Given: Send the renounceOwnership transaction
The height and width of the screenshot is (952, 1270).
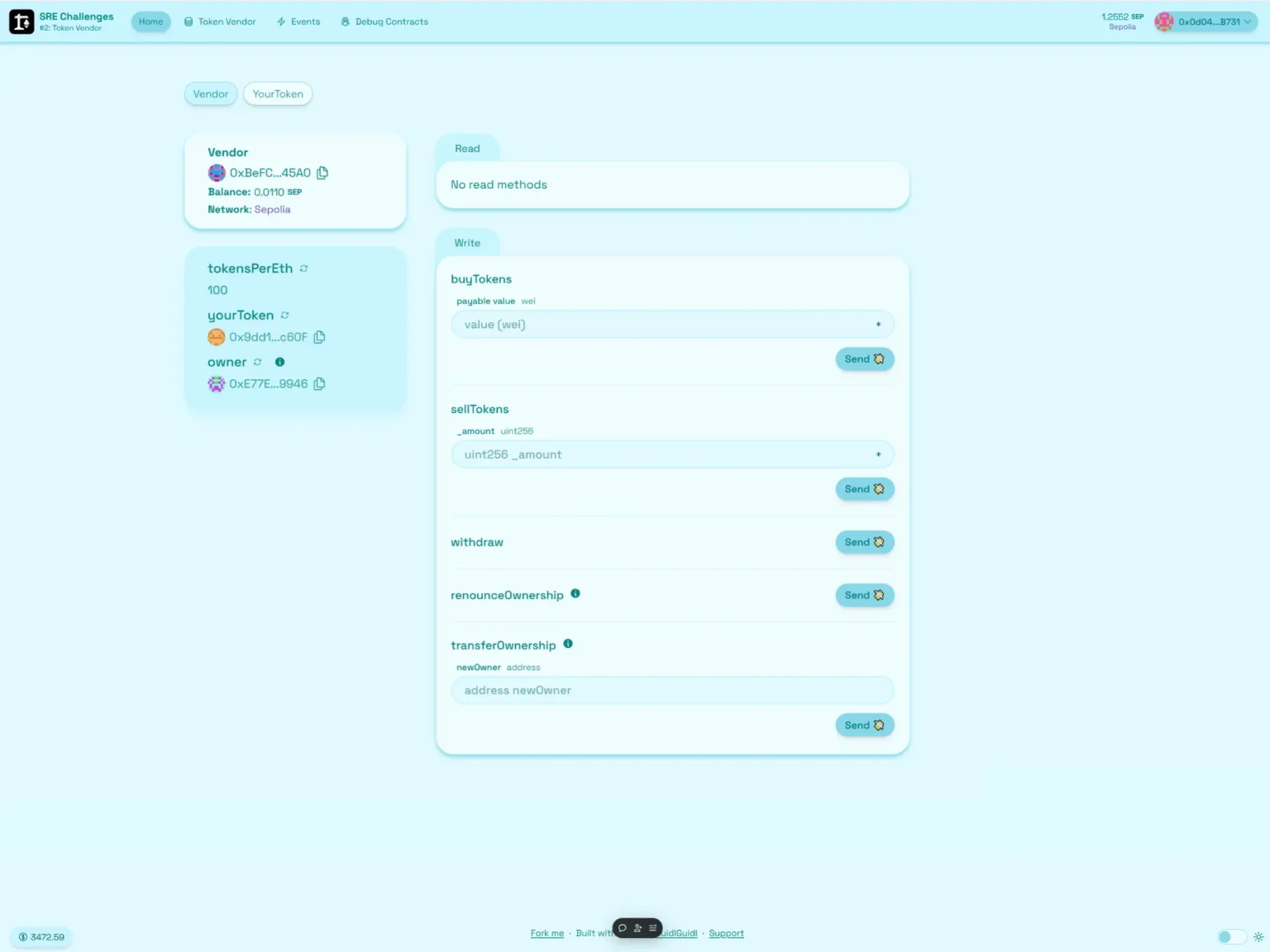Looking at the screenshot, I should pos(864,595).
